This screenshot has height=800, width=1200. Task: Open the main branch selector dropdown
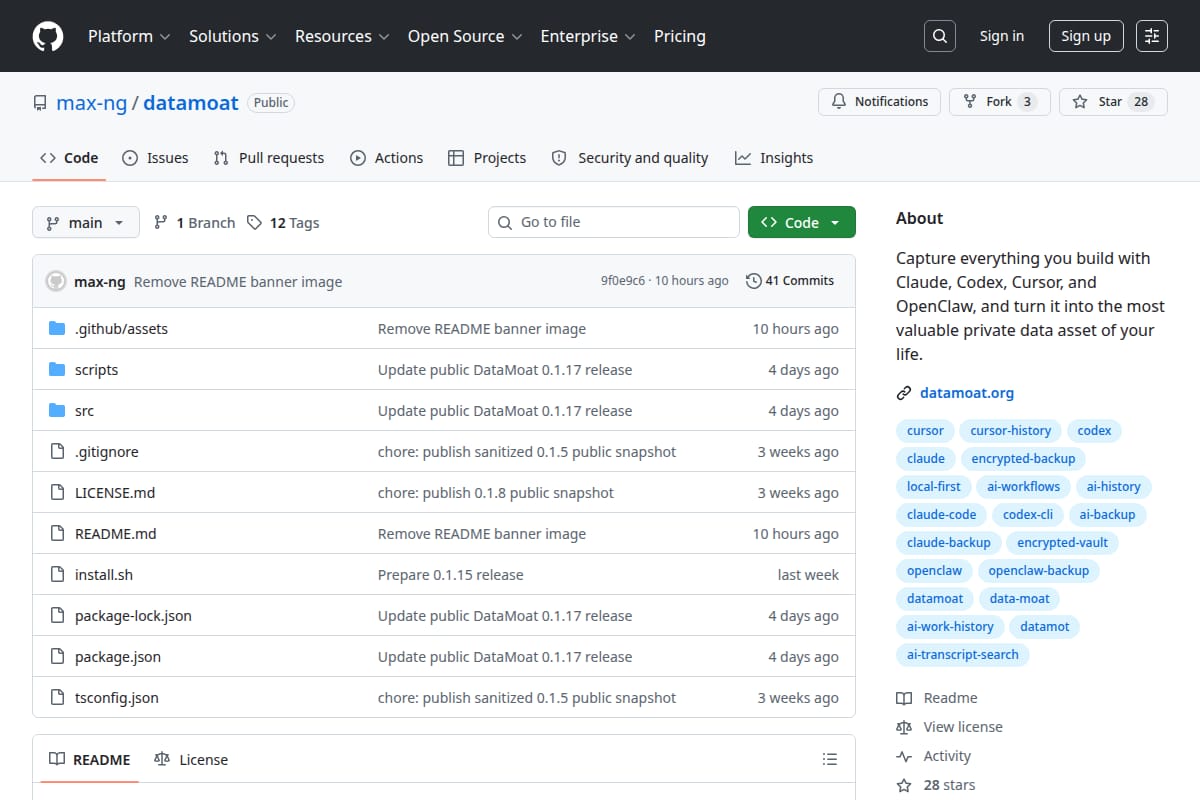click(85, 222)
